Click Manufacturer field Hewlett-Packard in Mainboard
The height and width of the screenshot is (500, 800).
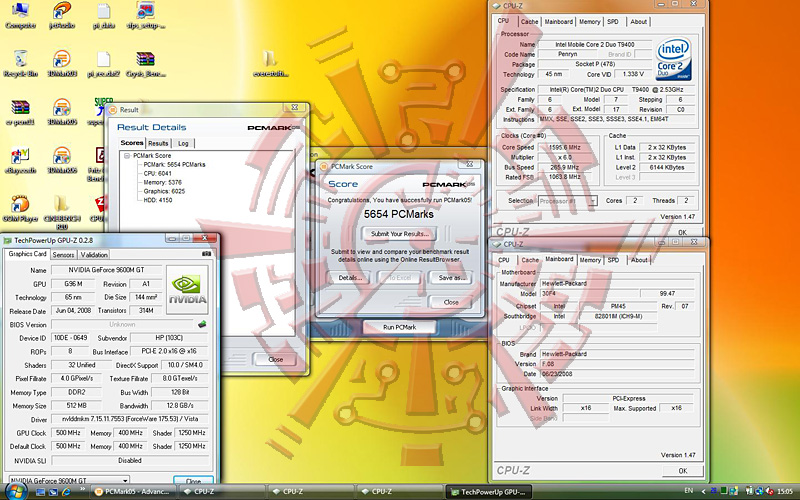[616, 283]
